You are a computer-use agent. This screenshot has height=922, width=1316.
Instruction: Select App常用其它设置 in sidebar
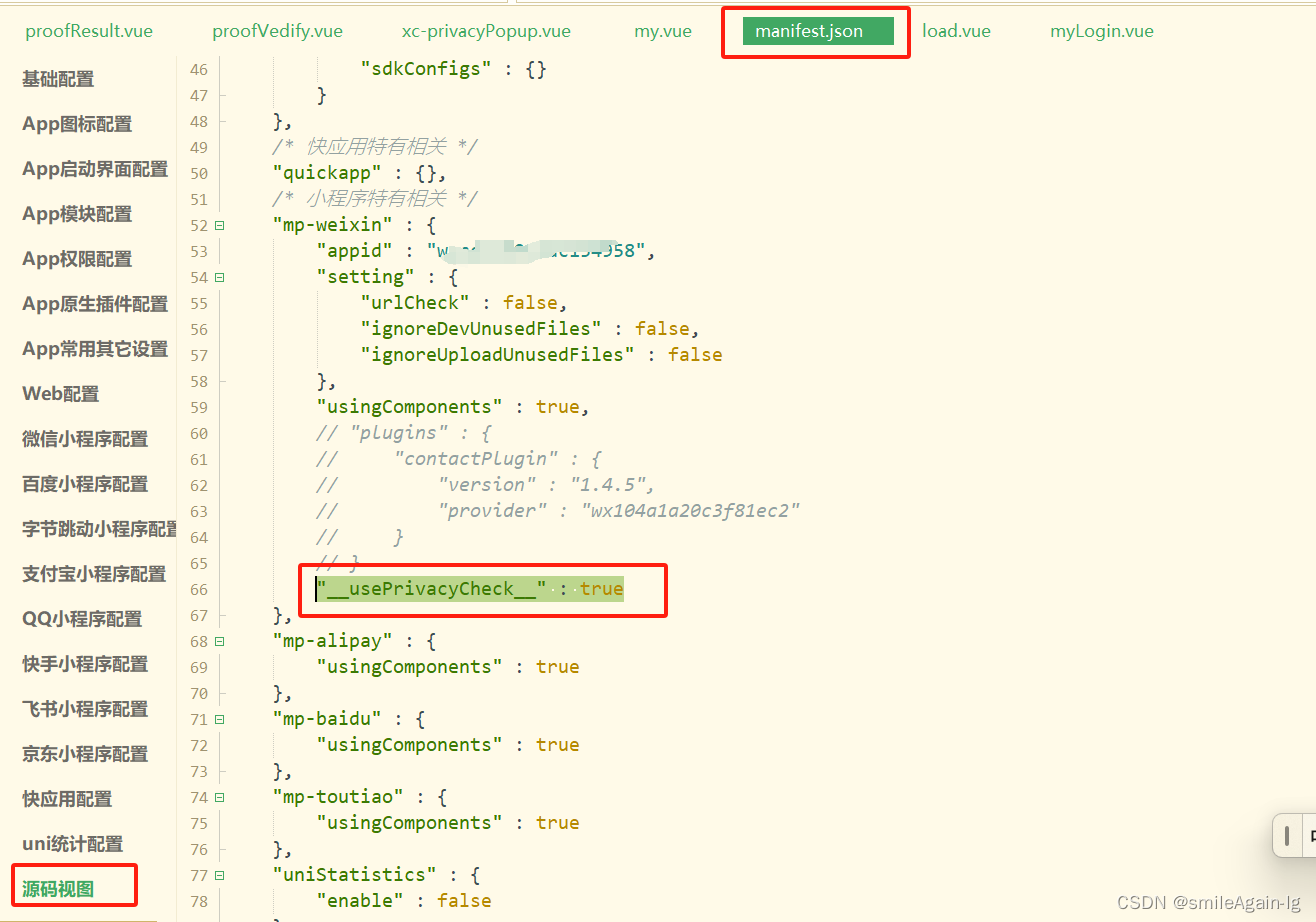pos(95,349)
